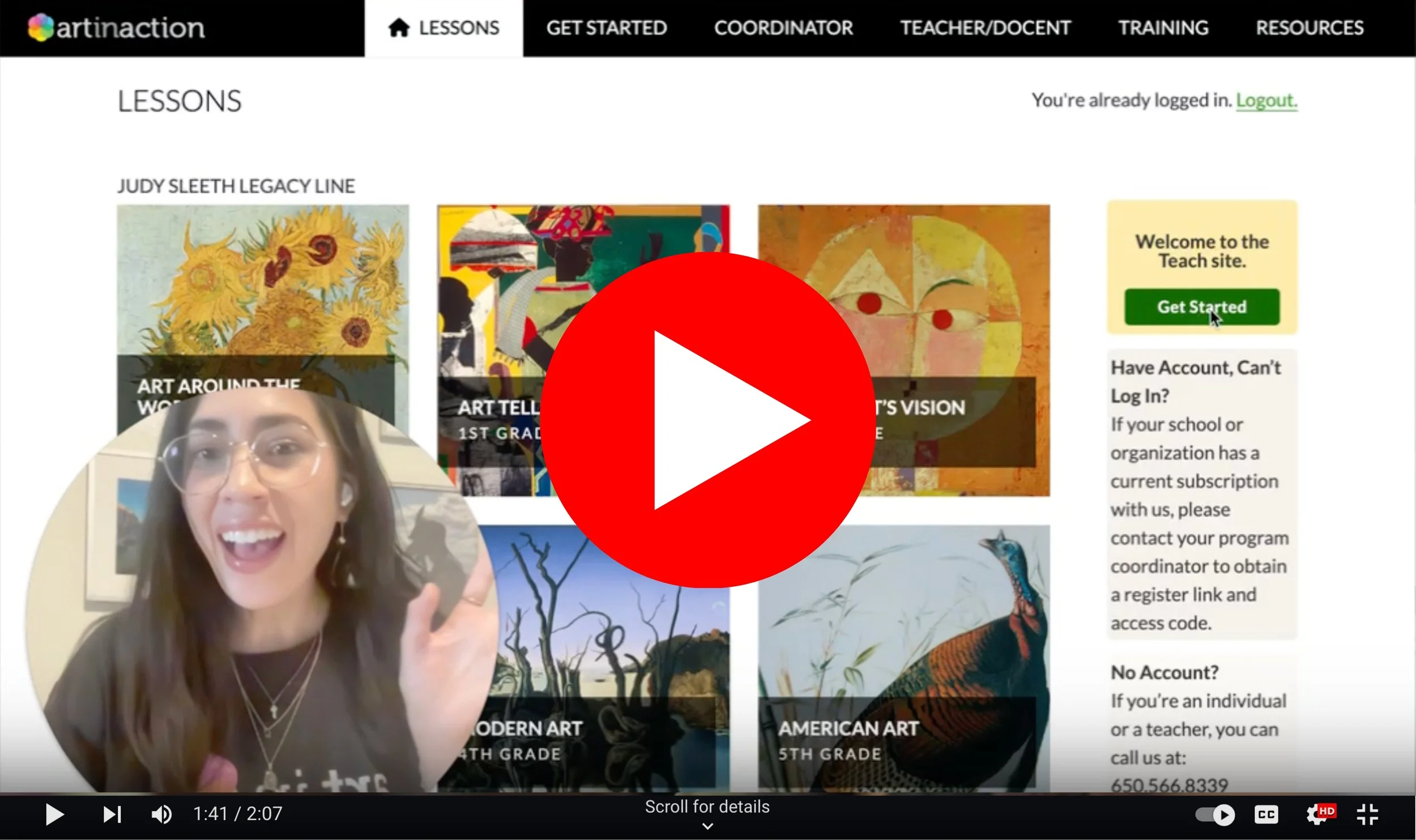Click the Welcome to the Teach site text
1416x840 pixels.
(1201, 251)
